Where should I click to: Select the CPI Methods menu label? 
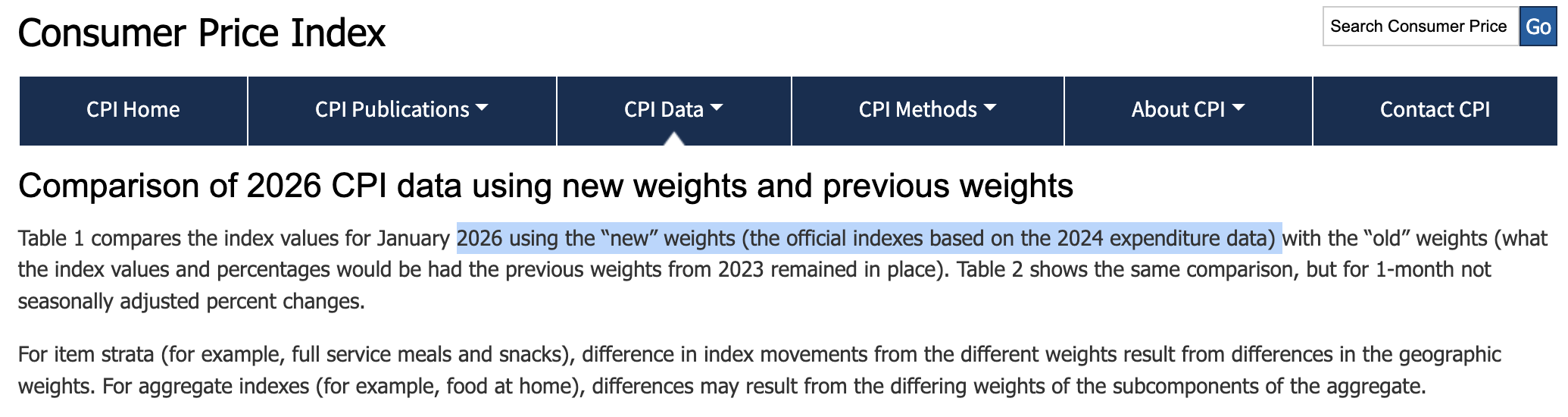click(917, 110)
